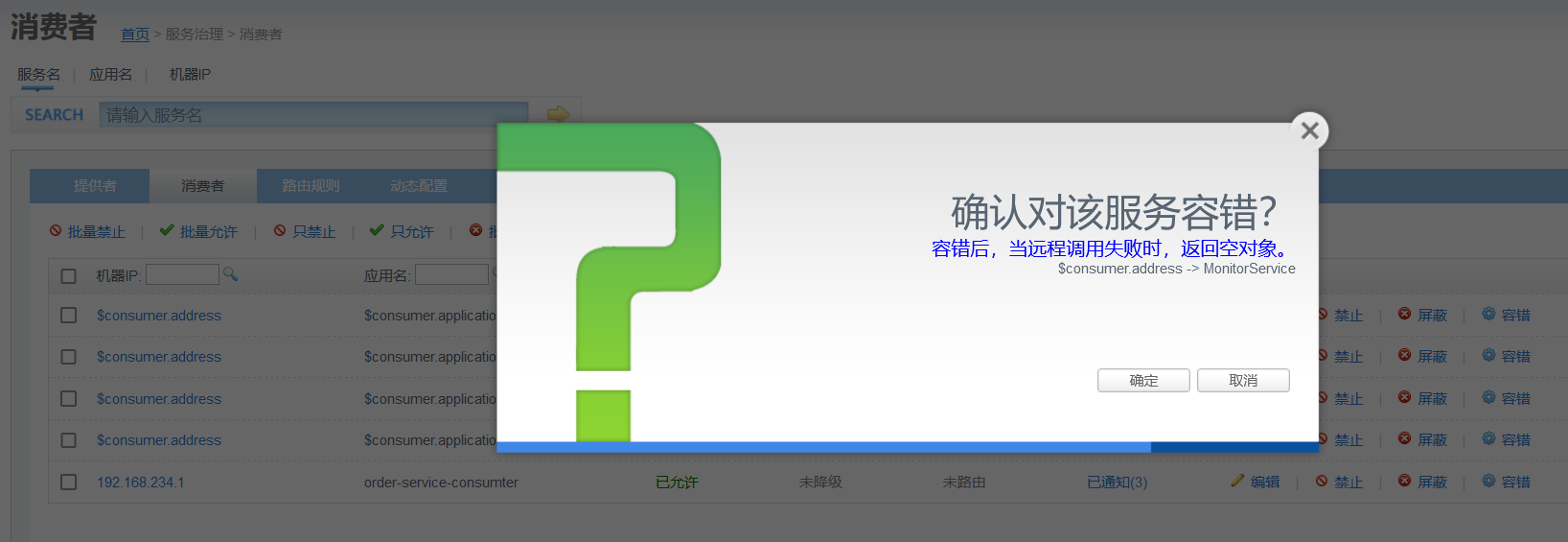Click the orange search arrow icon

tap(558, 114)
